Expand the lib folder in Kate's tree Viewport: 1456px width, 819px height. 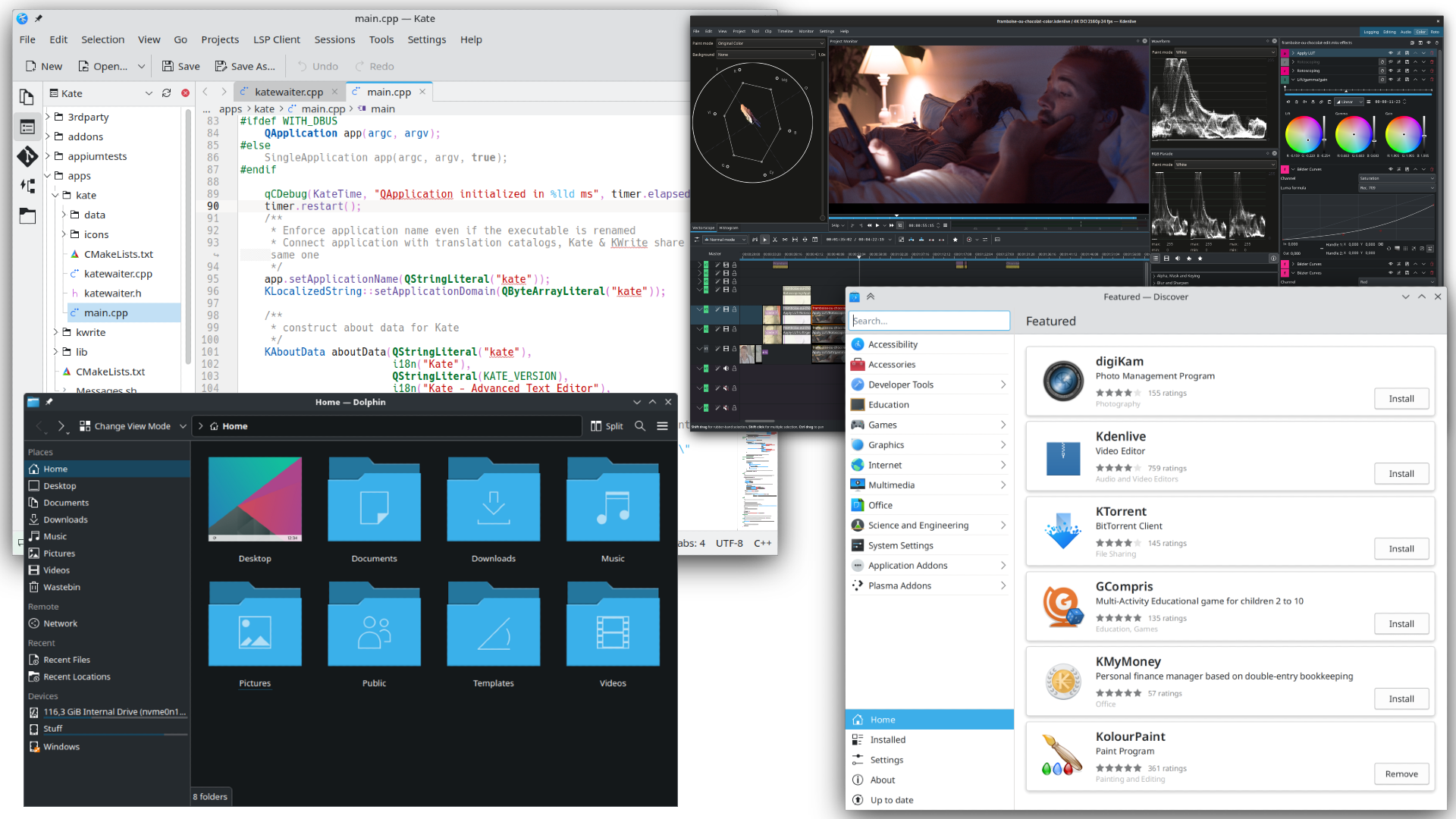(55, 352)
